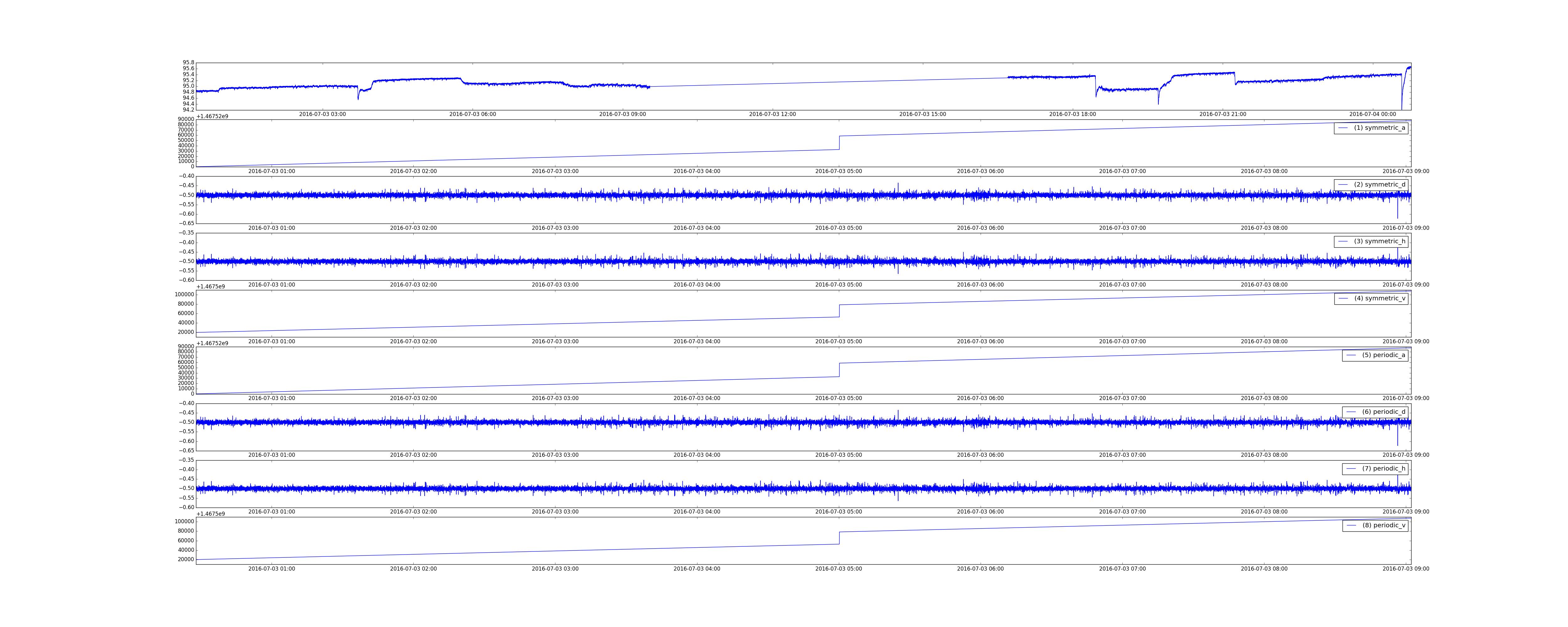Click the 01:00 tick label under periodic_v plot
The width and height of the screenshot is (1568, 627).
click(272, 569)
